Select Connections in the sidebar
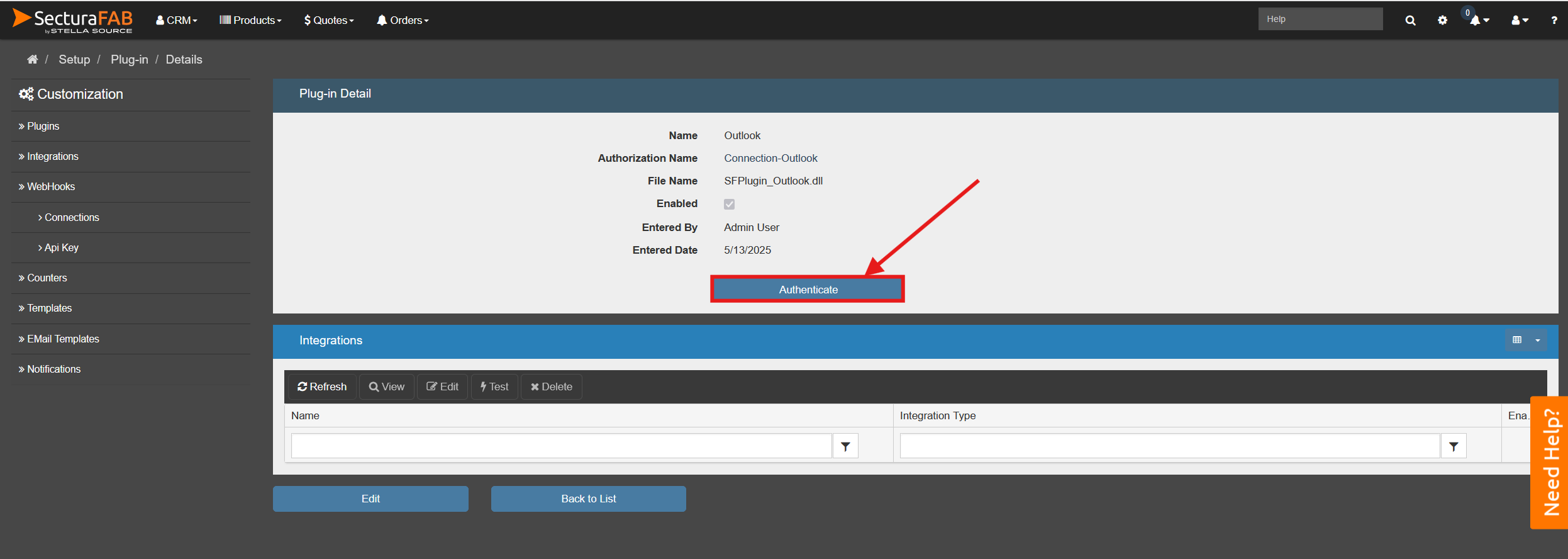Viewport: 1568px width, 559px height. click(72, 217)
